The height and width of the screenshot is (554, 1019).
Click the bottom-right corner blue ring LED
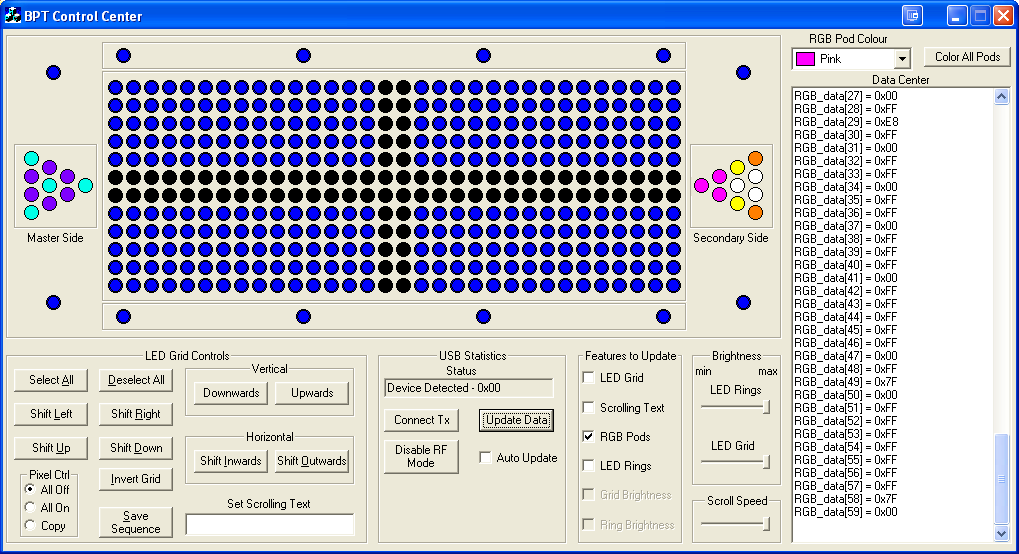point(743,302)
